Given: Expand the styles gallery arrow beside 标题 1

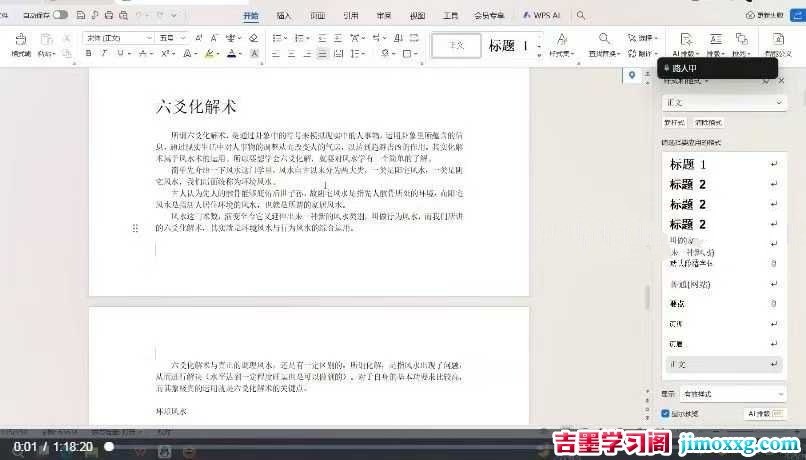Looking at the screenshot, I should pos(539,53).
